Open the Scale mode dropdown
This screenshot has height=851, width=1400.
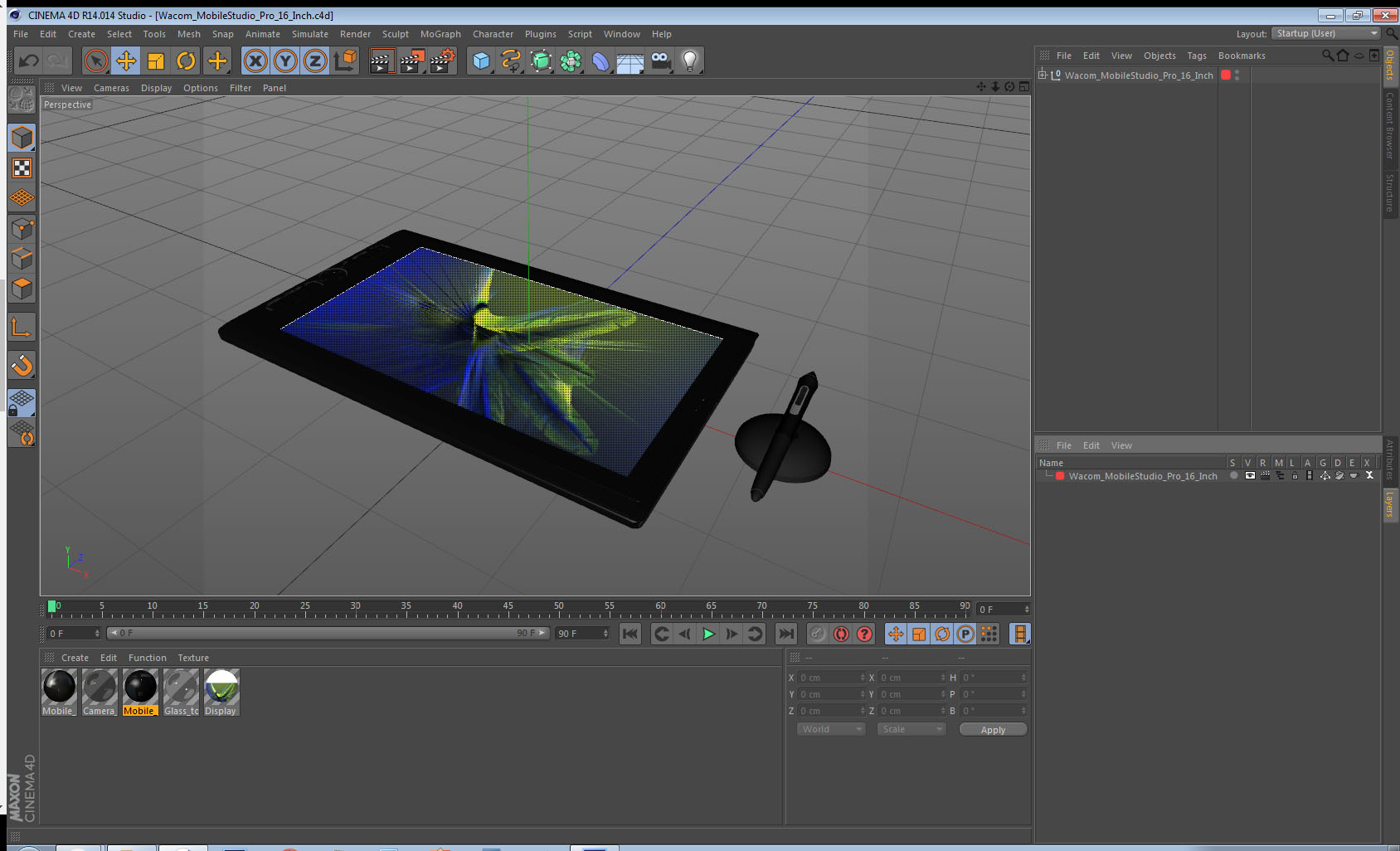911,729
